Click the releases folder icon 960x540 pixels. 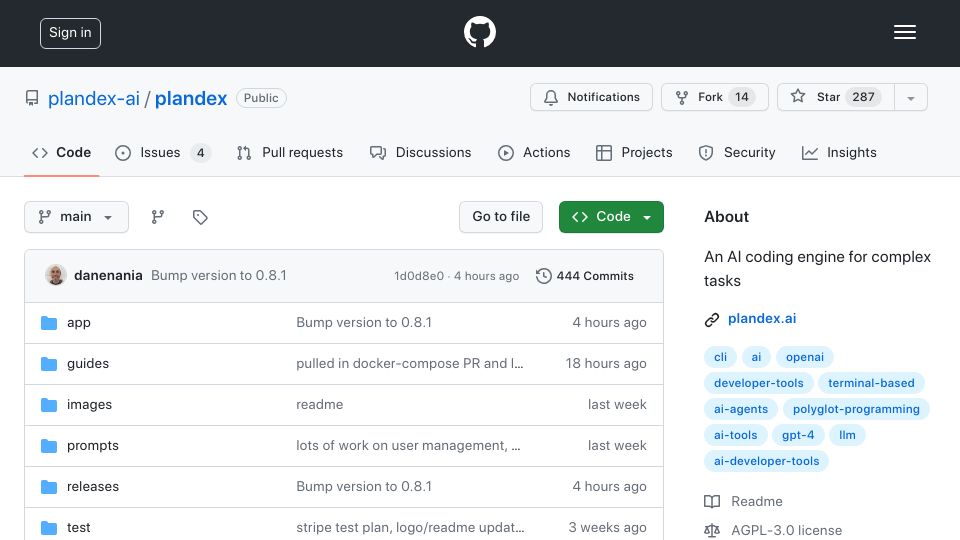point(49,487)
